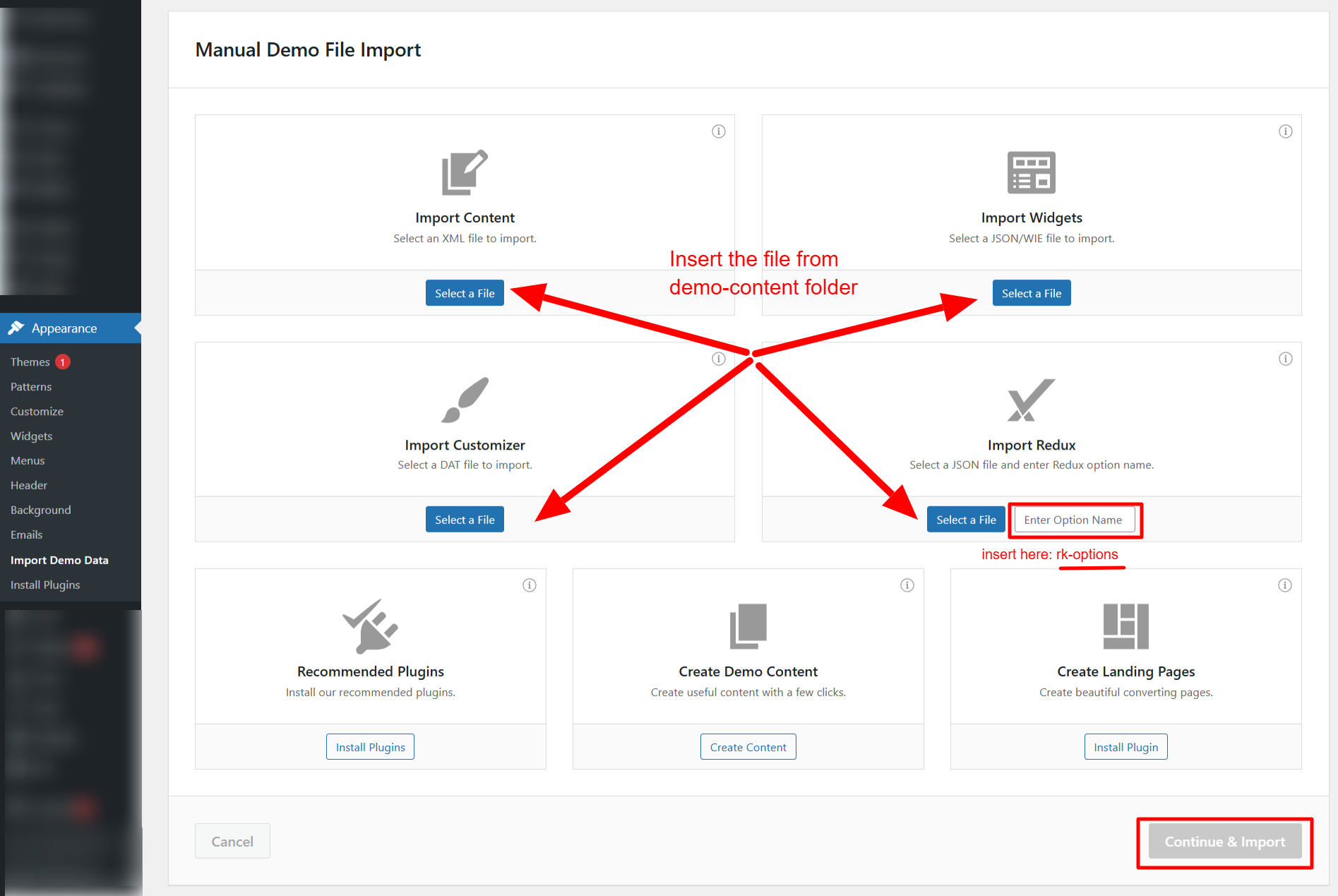Click the Create Landing Pages layout icon
The width and height of the screenshot is (1338, 896).
click(1125, 626)
